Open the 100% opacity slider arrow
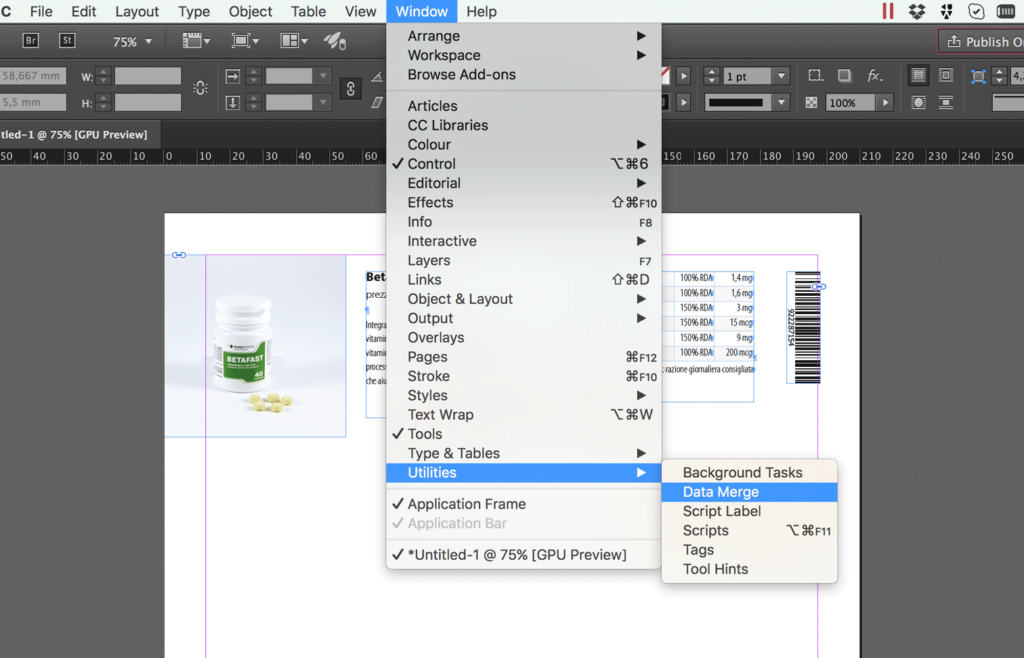The height and width of the screenshot is (658, 1024). [886, 102]
